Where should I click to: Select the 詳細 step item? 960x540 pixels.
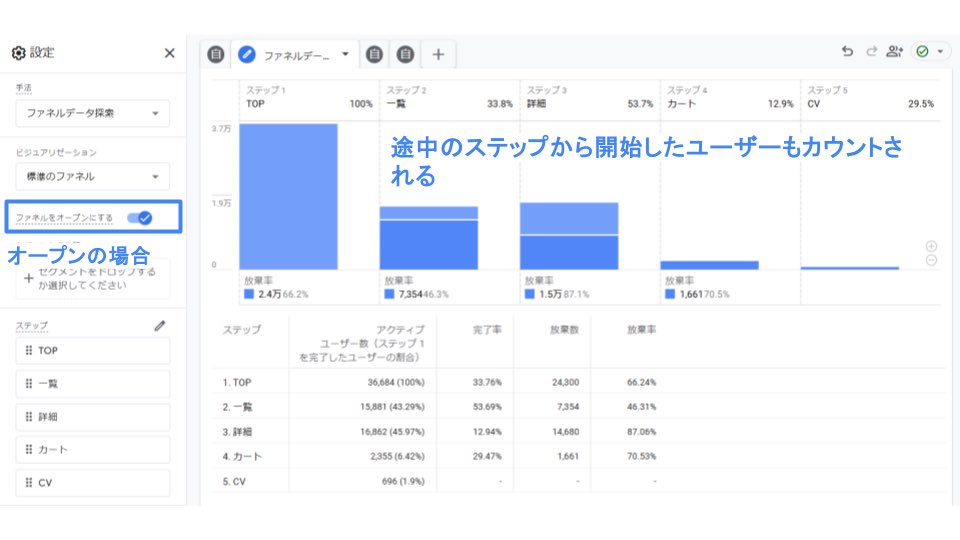(x=92, y=417)
